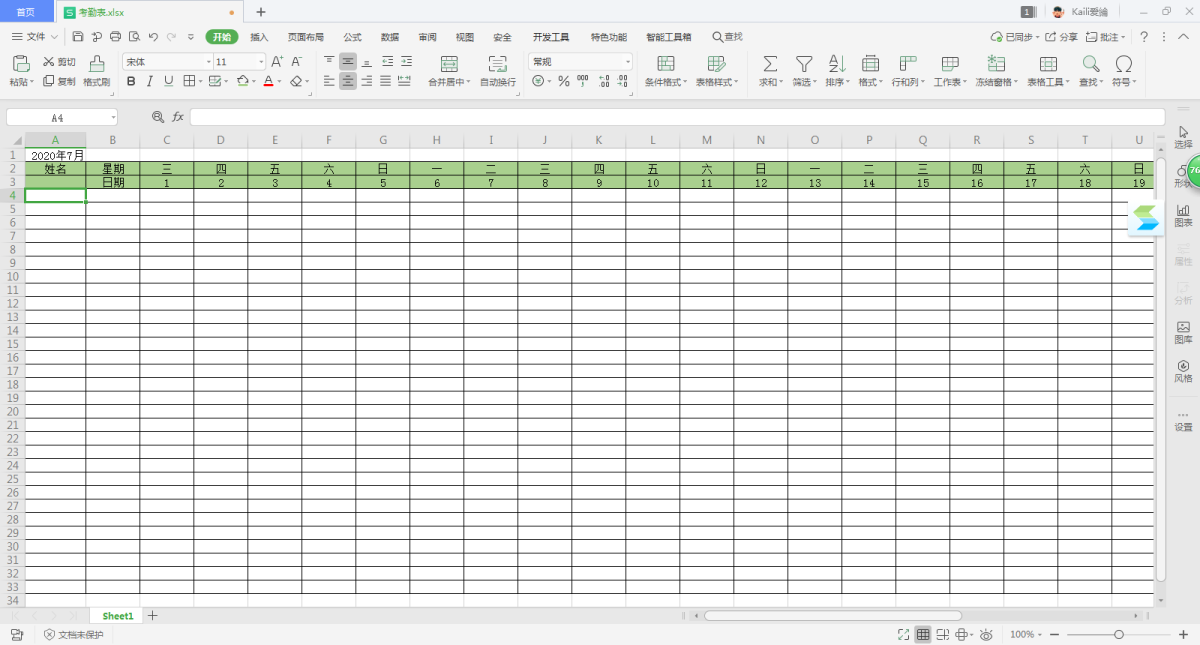Click the Select (选择) sidebar tool
The image size is (1200, 645).
pyautogui.click(x=1183, y=137)
